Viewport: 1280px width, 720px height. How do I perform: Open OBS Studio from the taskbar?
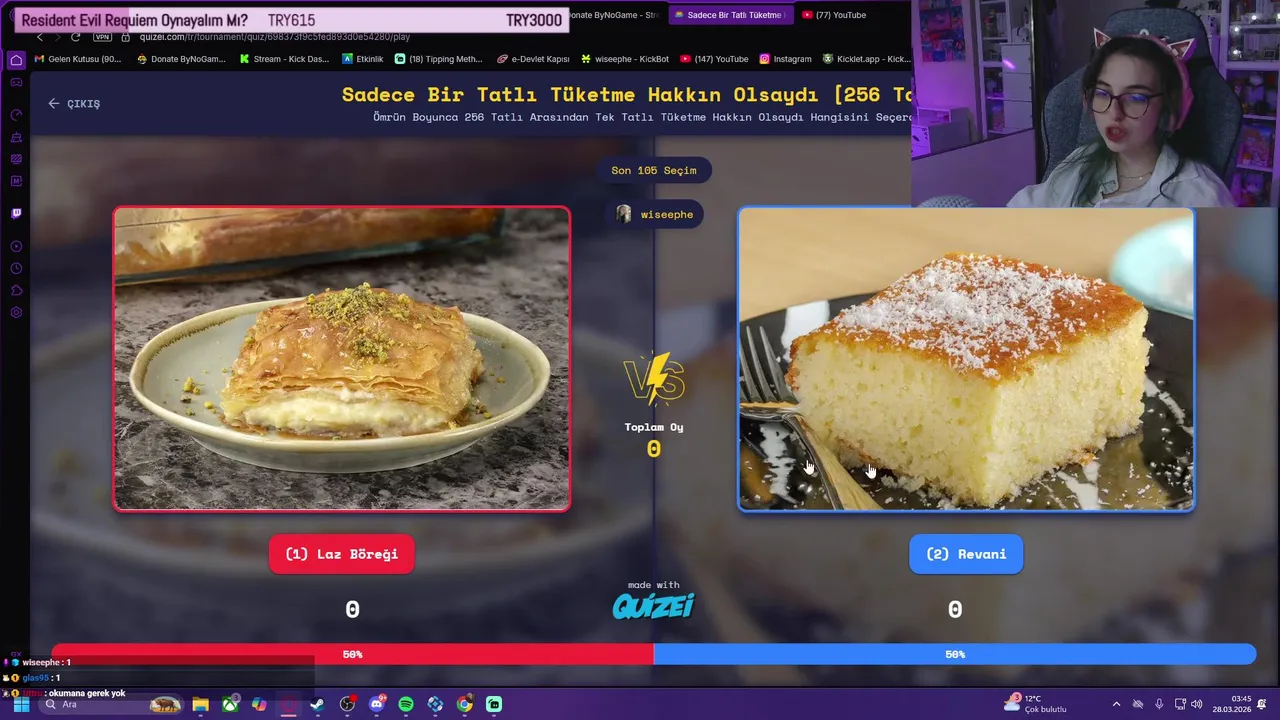pyautogui.click(x=347, y=704)
